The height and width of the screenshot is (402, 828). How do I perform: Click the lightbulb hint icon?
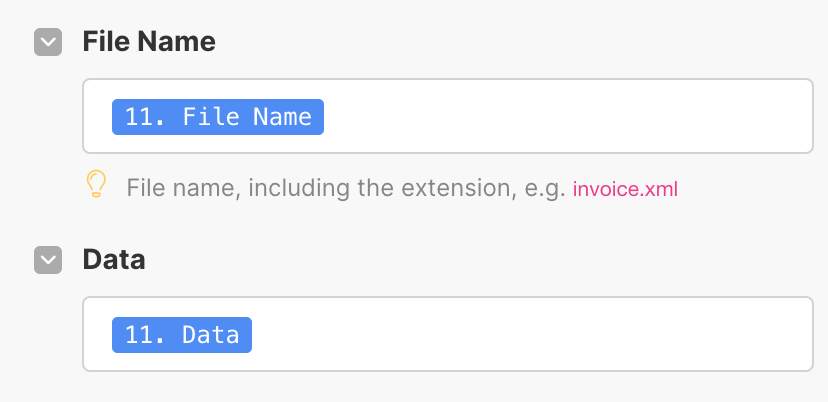coord(96,184)
